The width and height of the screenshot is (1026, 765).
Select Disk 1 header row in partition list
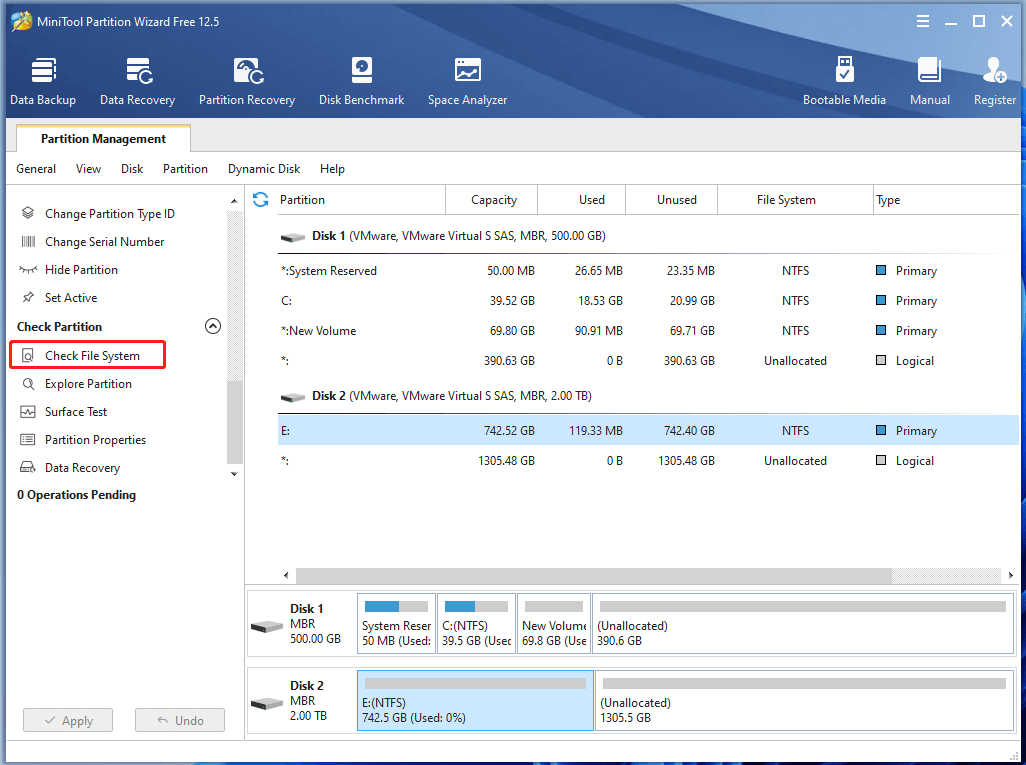tap(648, 236)
